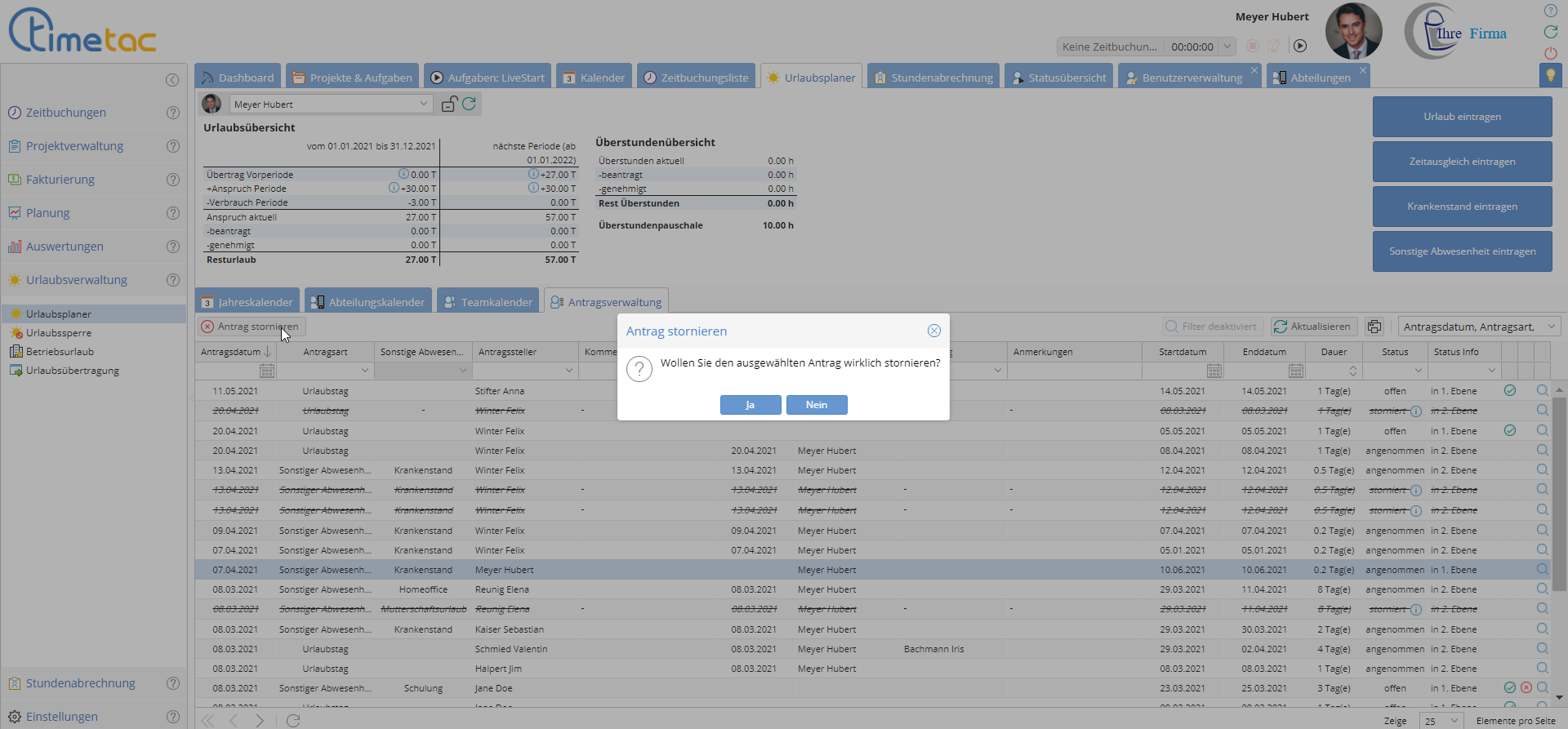Approve the Jane Doe Schulung request

pos(1509,688)
